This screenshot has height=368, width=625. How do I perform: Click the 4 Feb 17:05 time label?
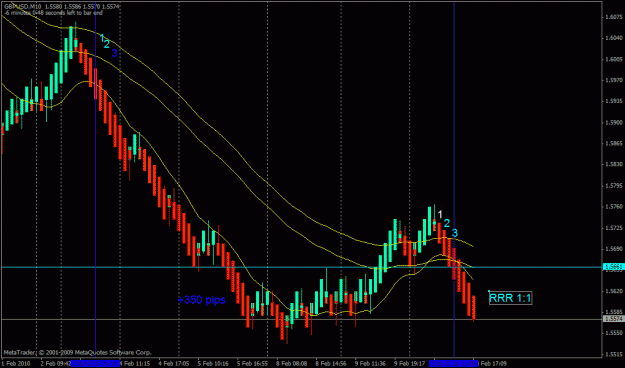(x=173, y=363)
